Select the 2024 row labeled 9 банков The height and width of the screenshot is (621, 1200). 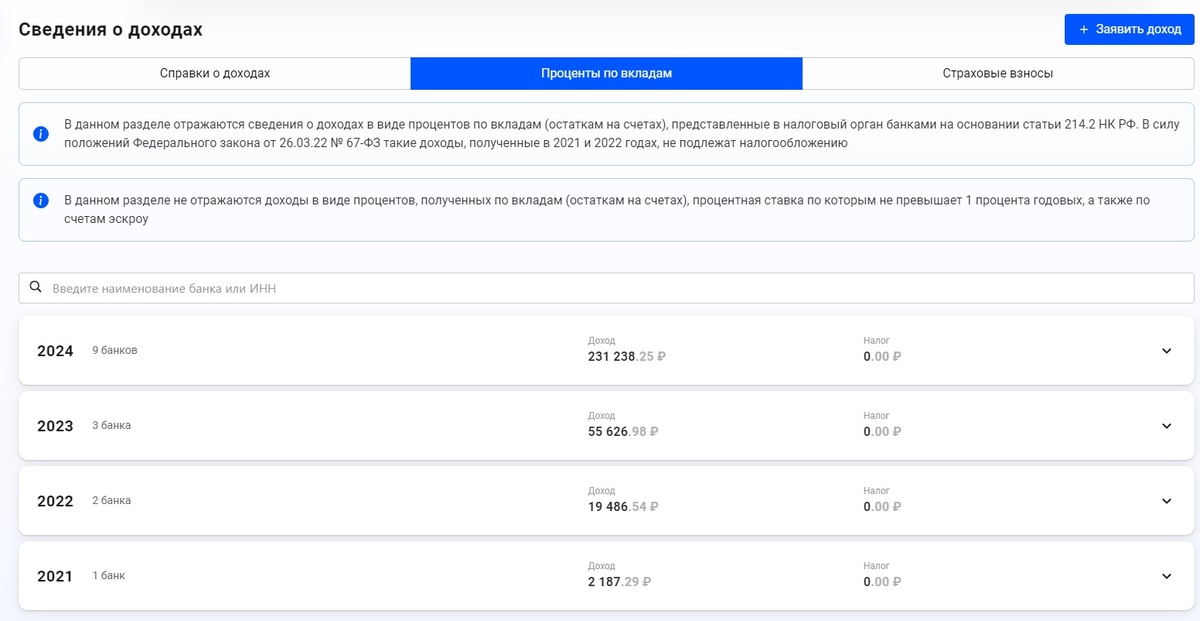tap(113, 351)
